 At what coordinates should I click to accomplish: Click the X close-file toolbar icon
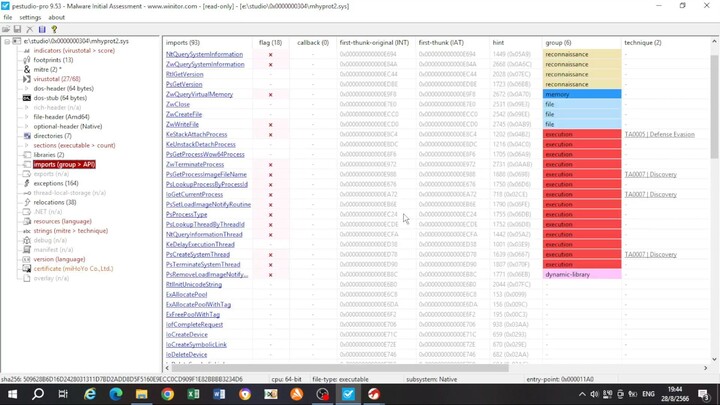tap(30, 29)
